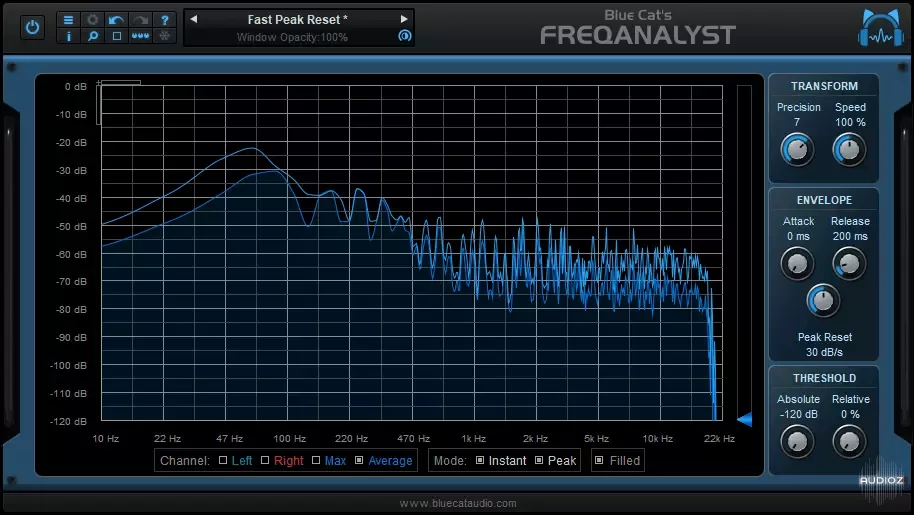The width and height of the screenshot is (914, 515).
Task: Click the THRESHOLD section header
Action: 824,379
